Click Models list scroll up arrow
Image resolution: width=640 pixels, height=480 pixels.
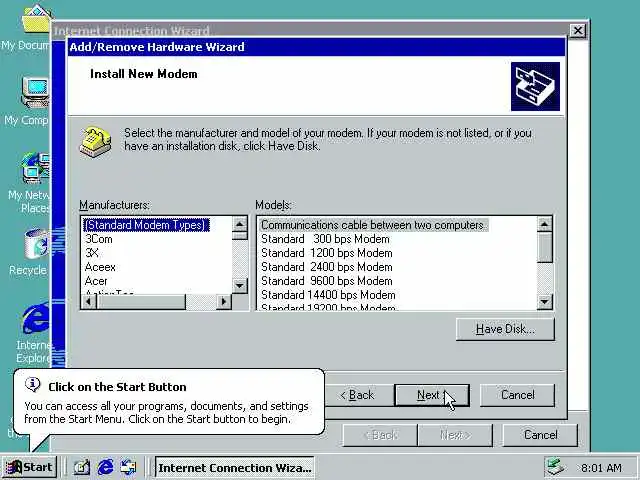544,224
